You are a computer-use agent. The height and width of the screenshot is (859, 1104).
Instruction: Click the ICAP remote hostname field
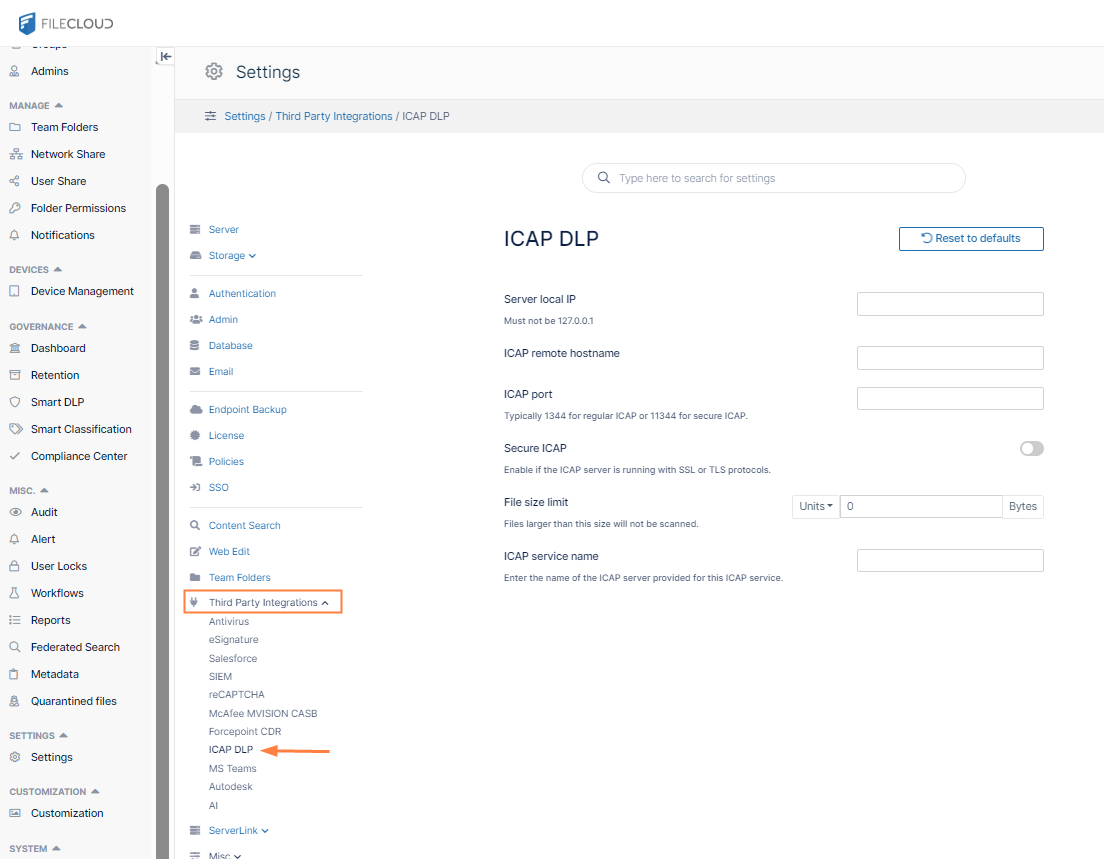pos(950,358)
